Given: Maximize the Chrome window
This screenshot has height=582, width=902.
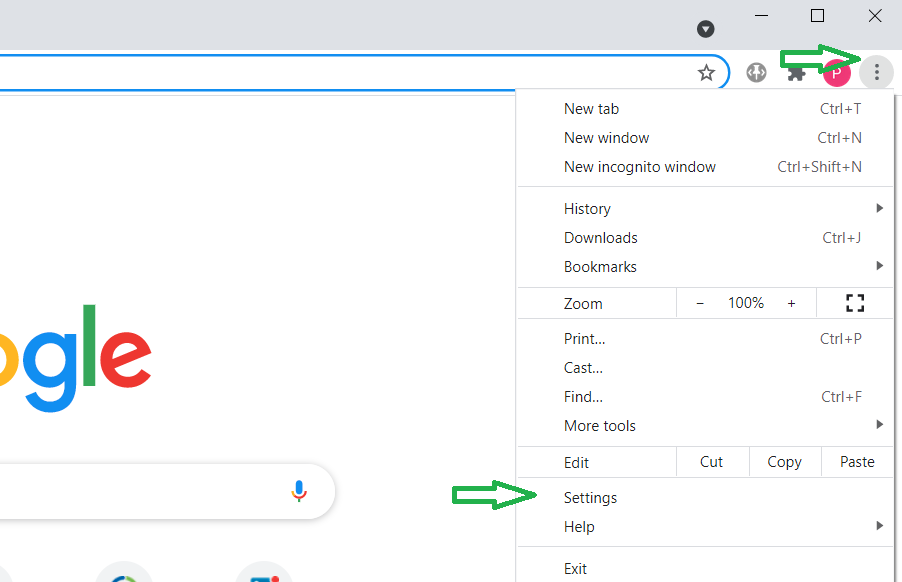Looking at the screenshot, I should (817, 16).
